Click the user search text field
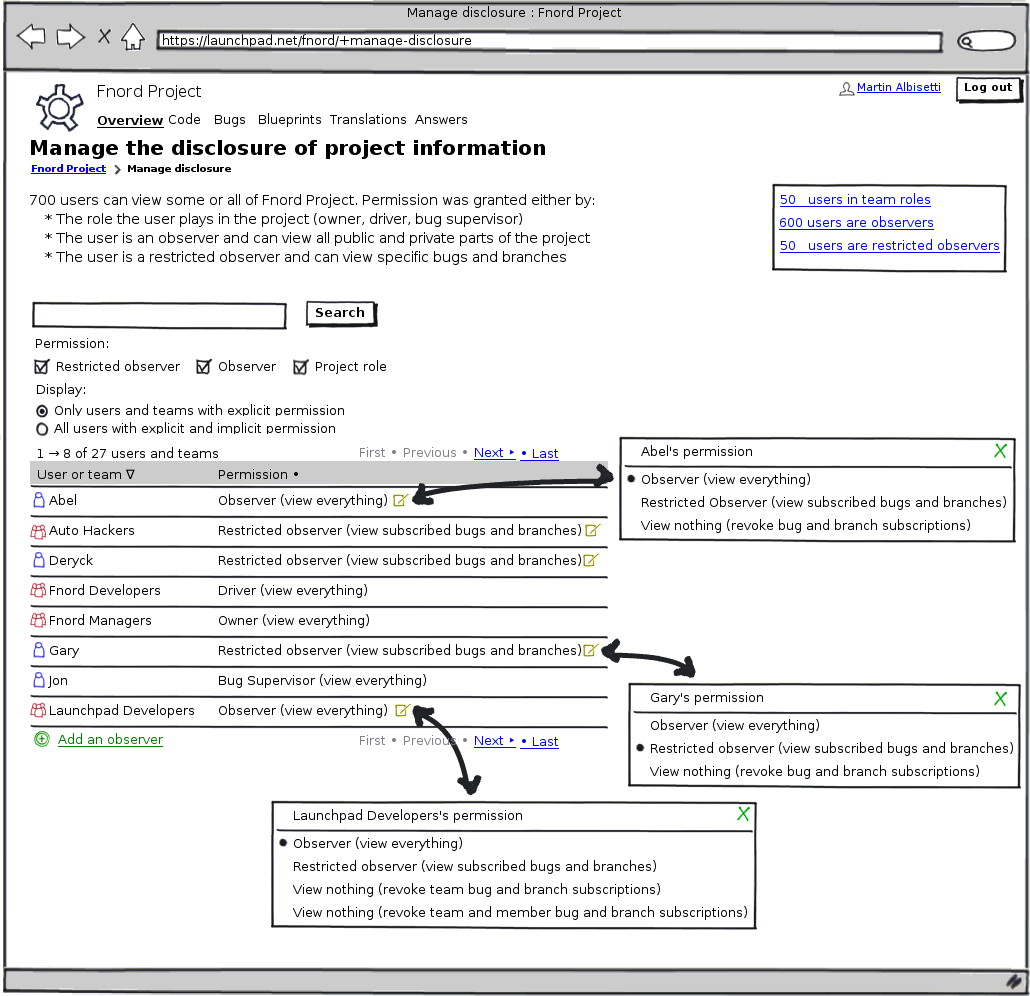 click(x=159, y=315)
